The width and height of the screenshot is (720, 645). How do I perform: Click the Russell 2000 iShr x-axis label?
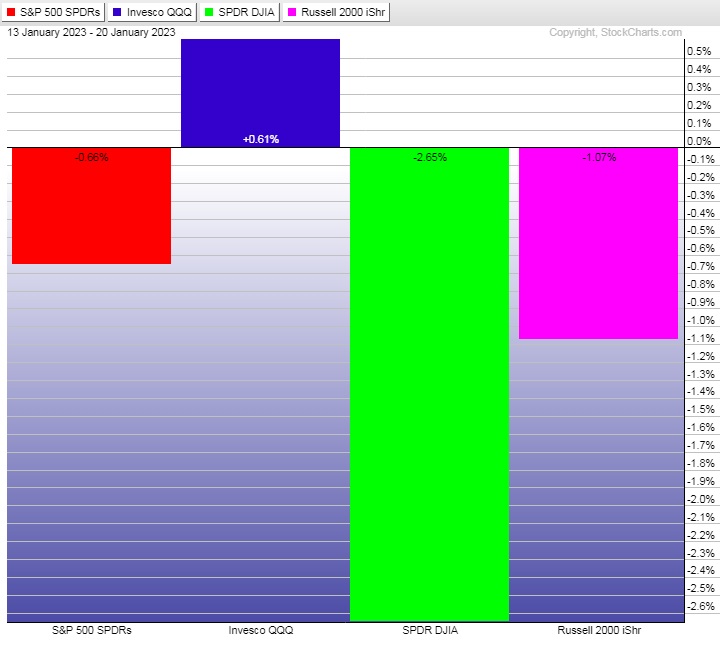(599, 630)
